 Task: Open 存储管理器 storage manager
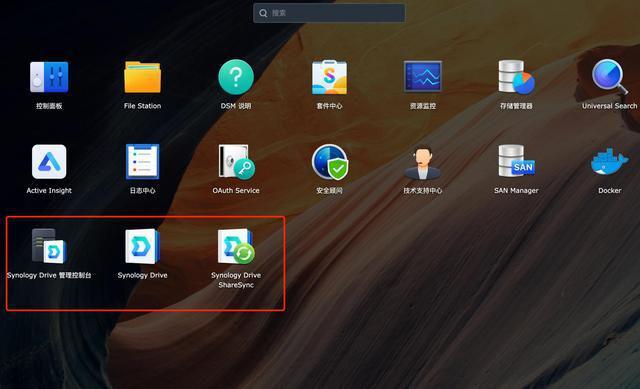click(x=516, y=77)
